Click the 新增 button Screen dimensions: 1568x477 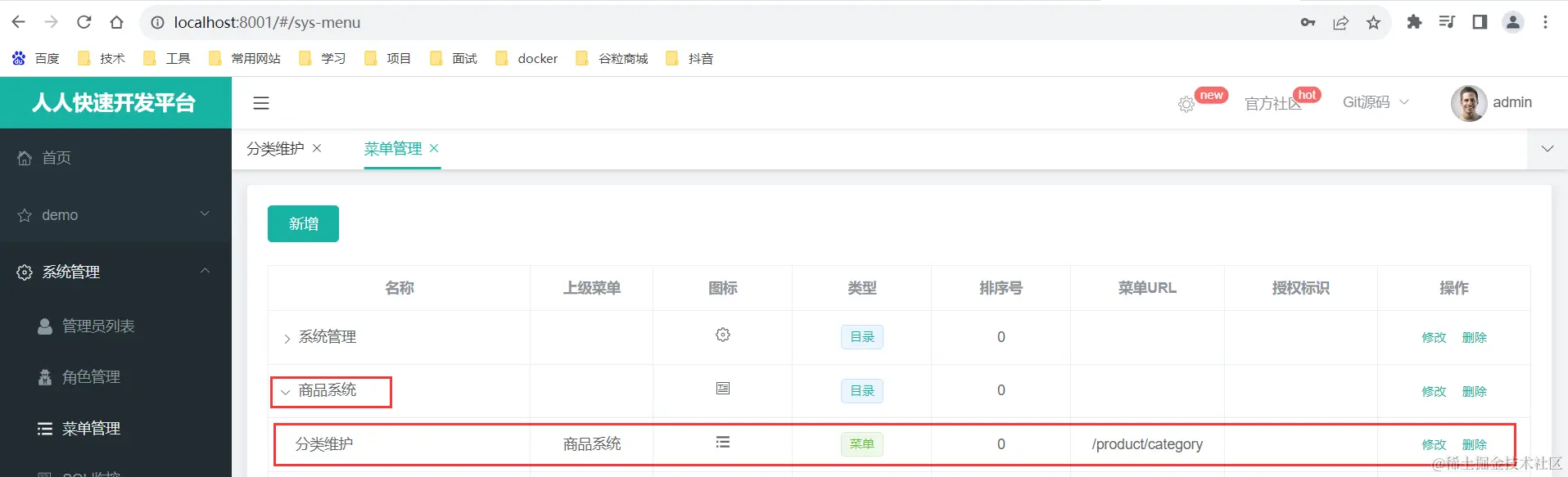[303, 223]
